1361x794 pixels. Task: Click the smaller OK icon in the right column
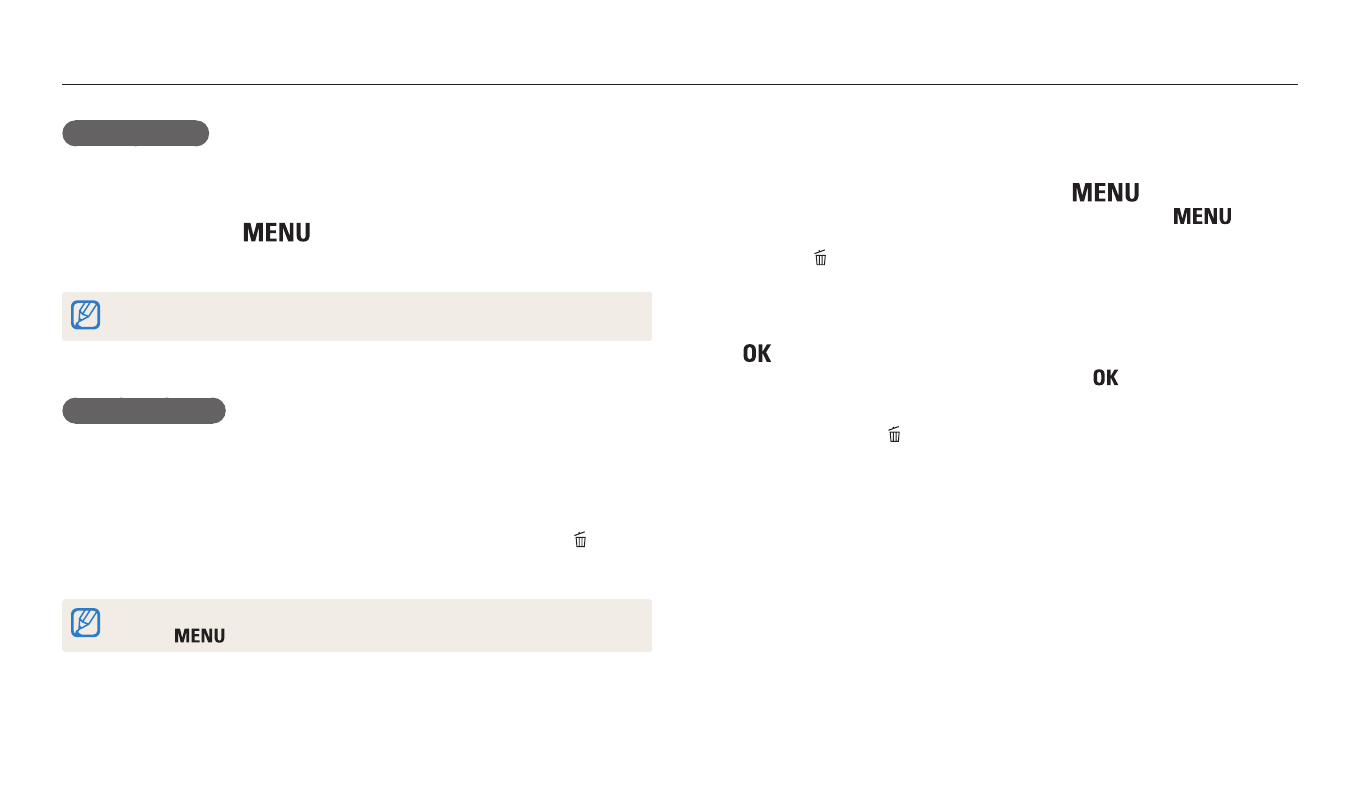[1104, 379]
